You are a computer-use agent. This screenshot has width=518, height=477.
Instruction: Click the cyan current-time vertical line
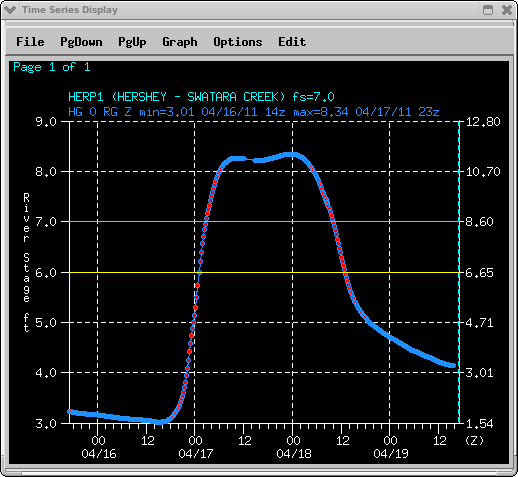459,272
